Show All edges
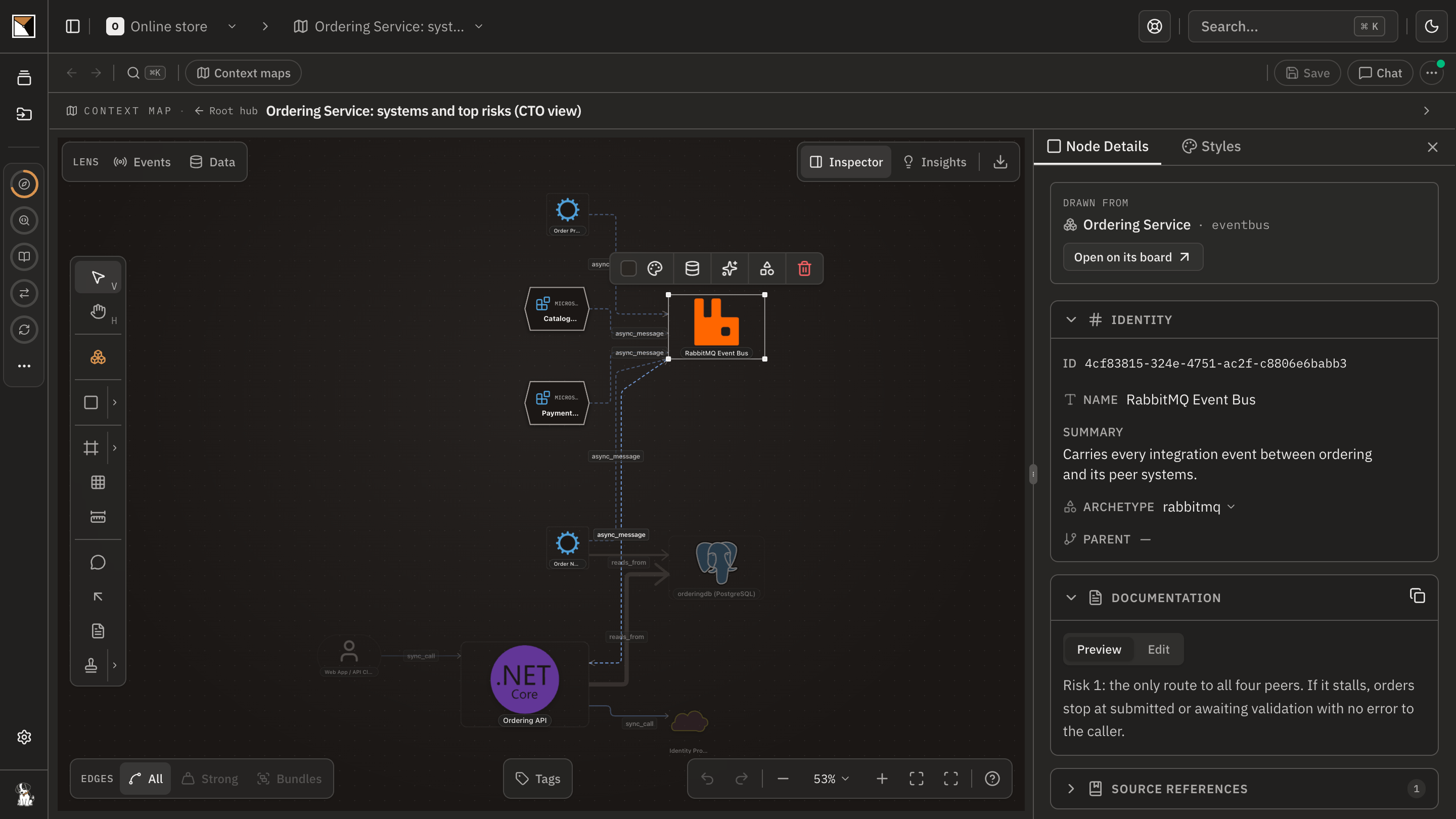The width and height of the screenshot is (1456, 819). (x=146, y=779)
